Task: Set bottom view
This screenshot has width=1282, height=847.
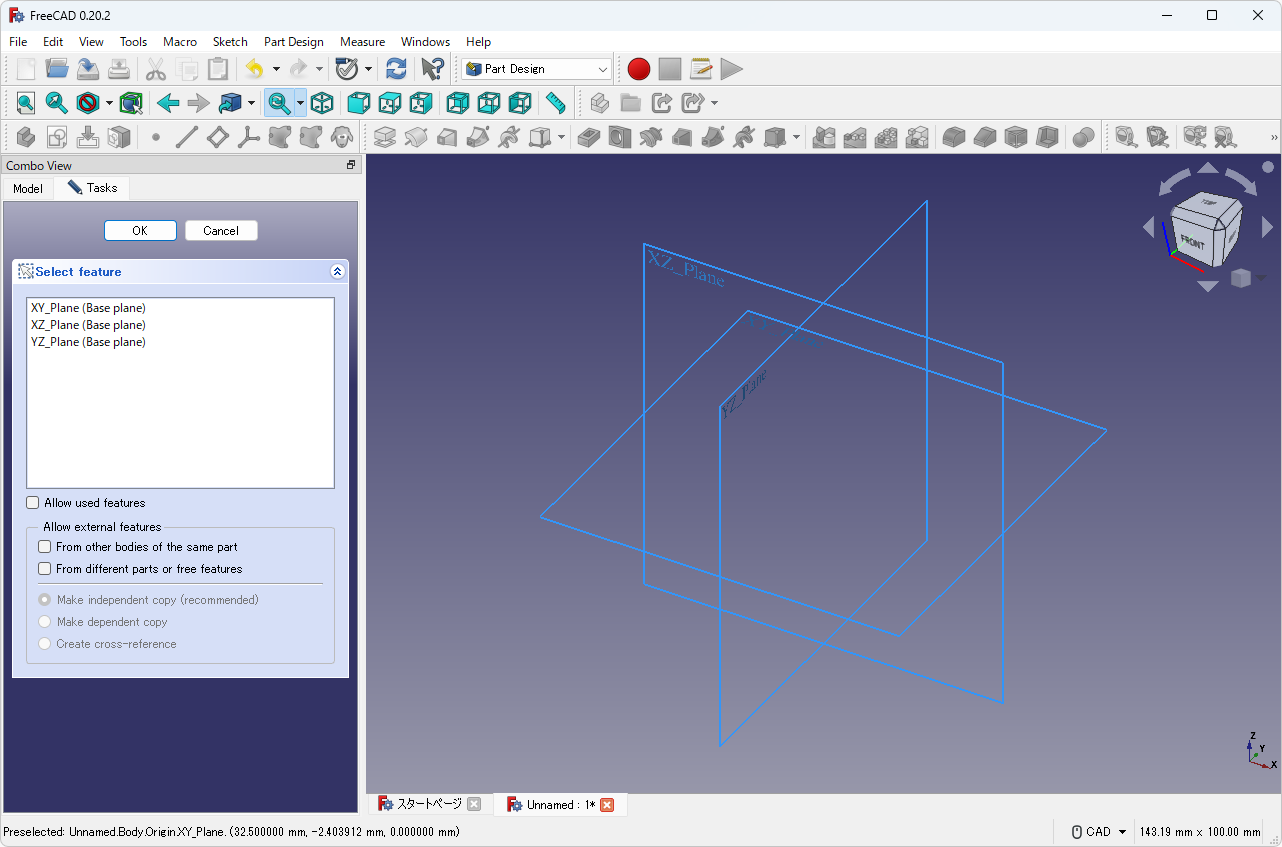Action: [488, 103]
